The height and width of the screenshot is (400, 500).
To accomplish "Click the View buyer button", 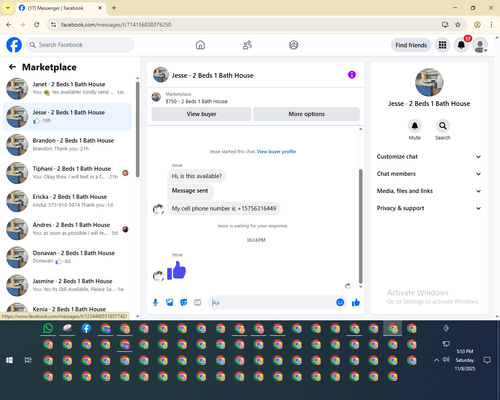I will (201, 114).
